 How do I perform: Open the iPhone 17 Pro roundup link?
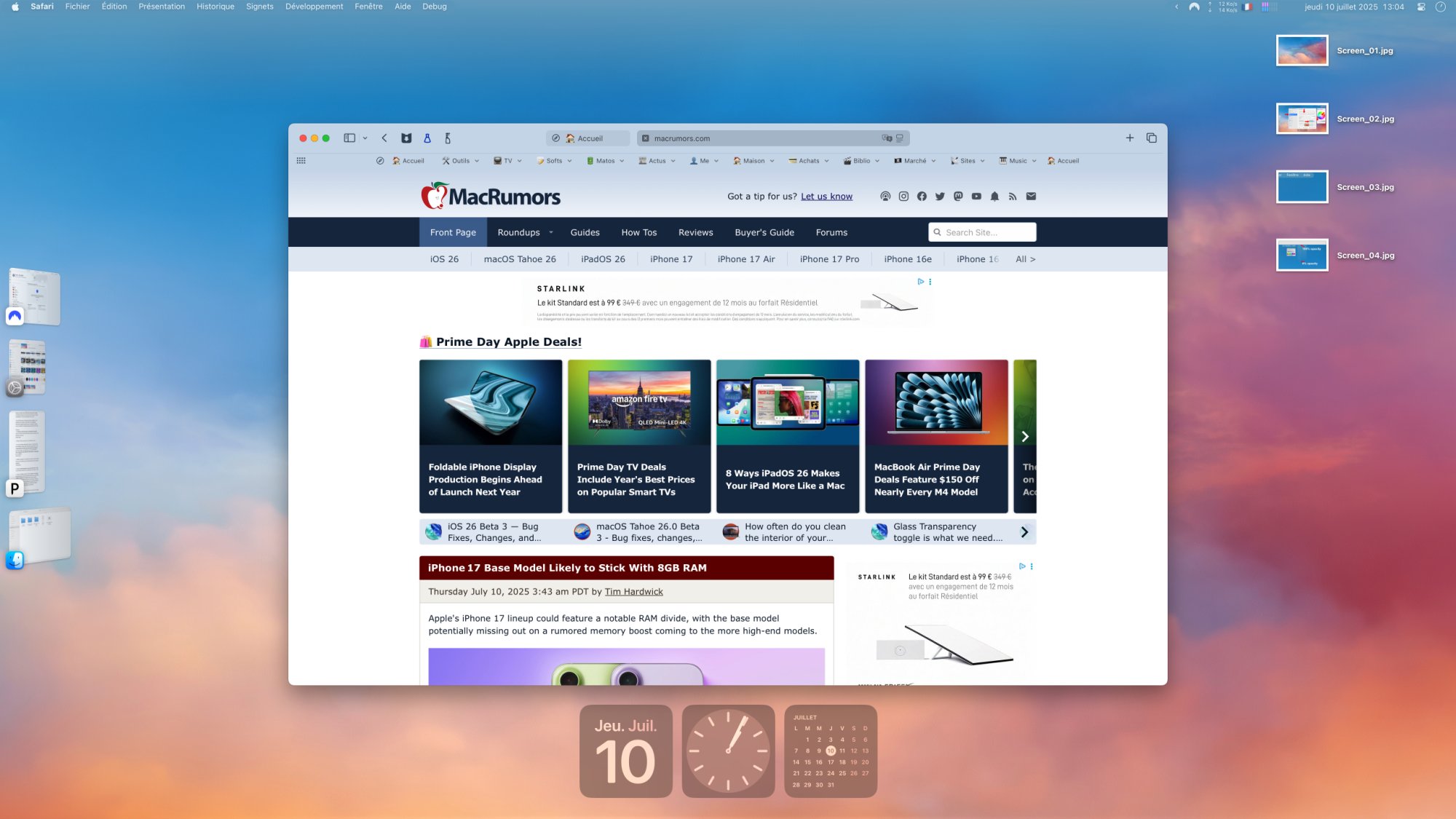pyautogui.click(x=829, y=259)
